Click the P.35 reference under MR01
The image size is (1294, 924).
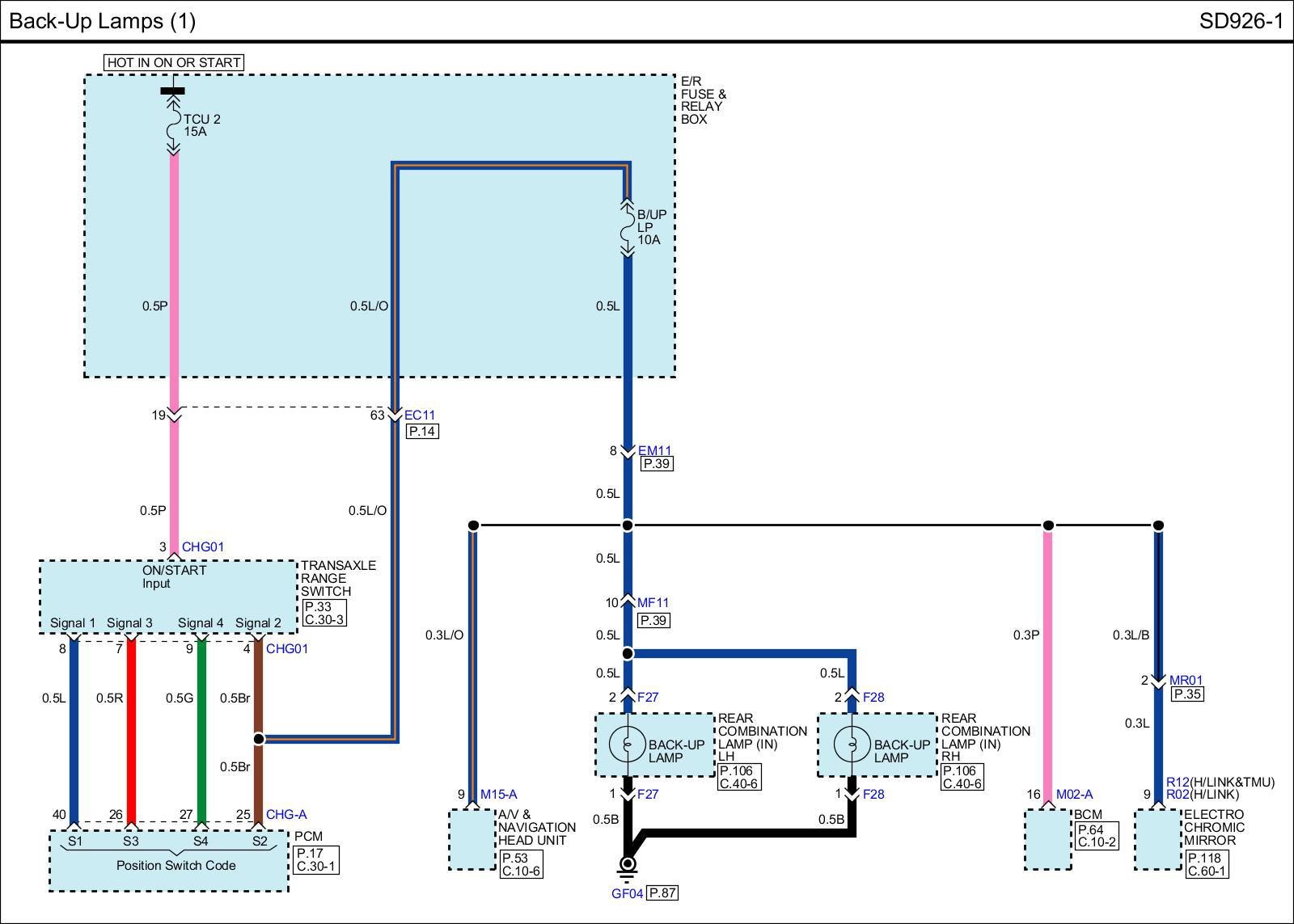click(x=1187, y=694)
